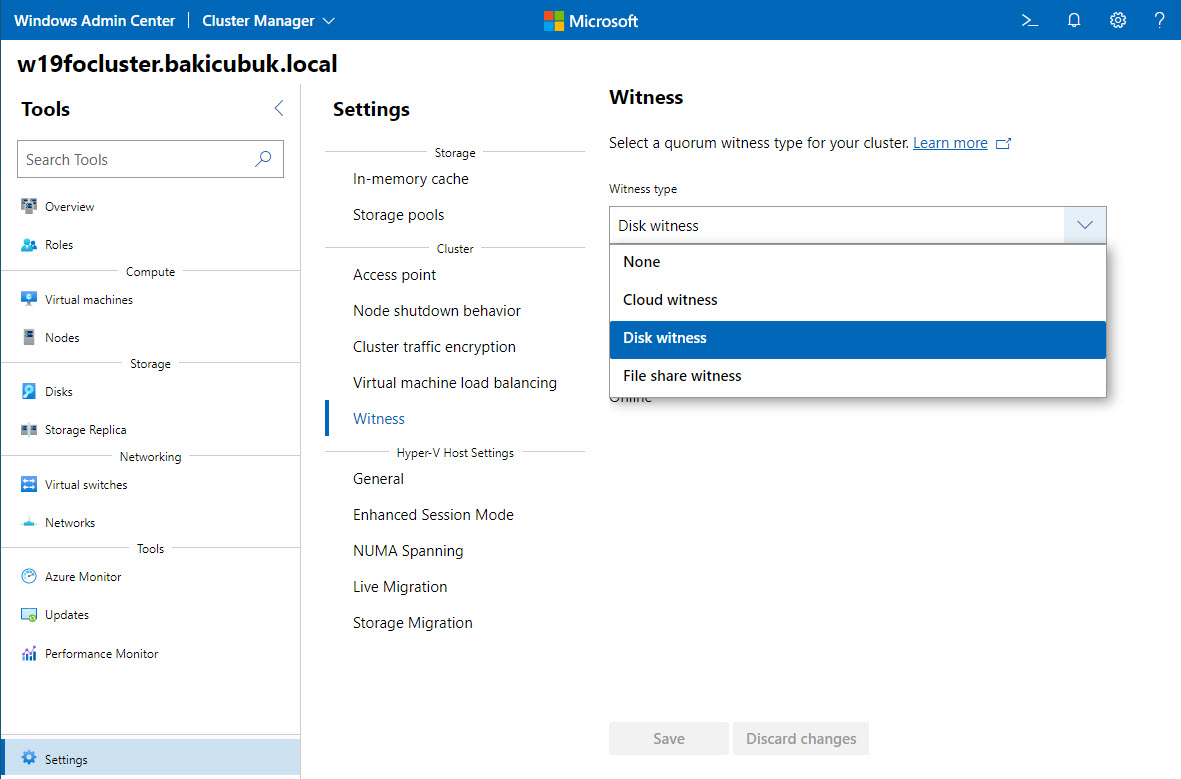Select File share witness option

tap(857, 376)
